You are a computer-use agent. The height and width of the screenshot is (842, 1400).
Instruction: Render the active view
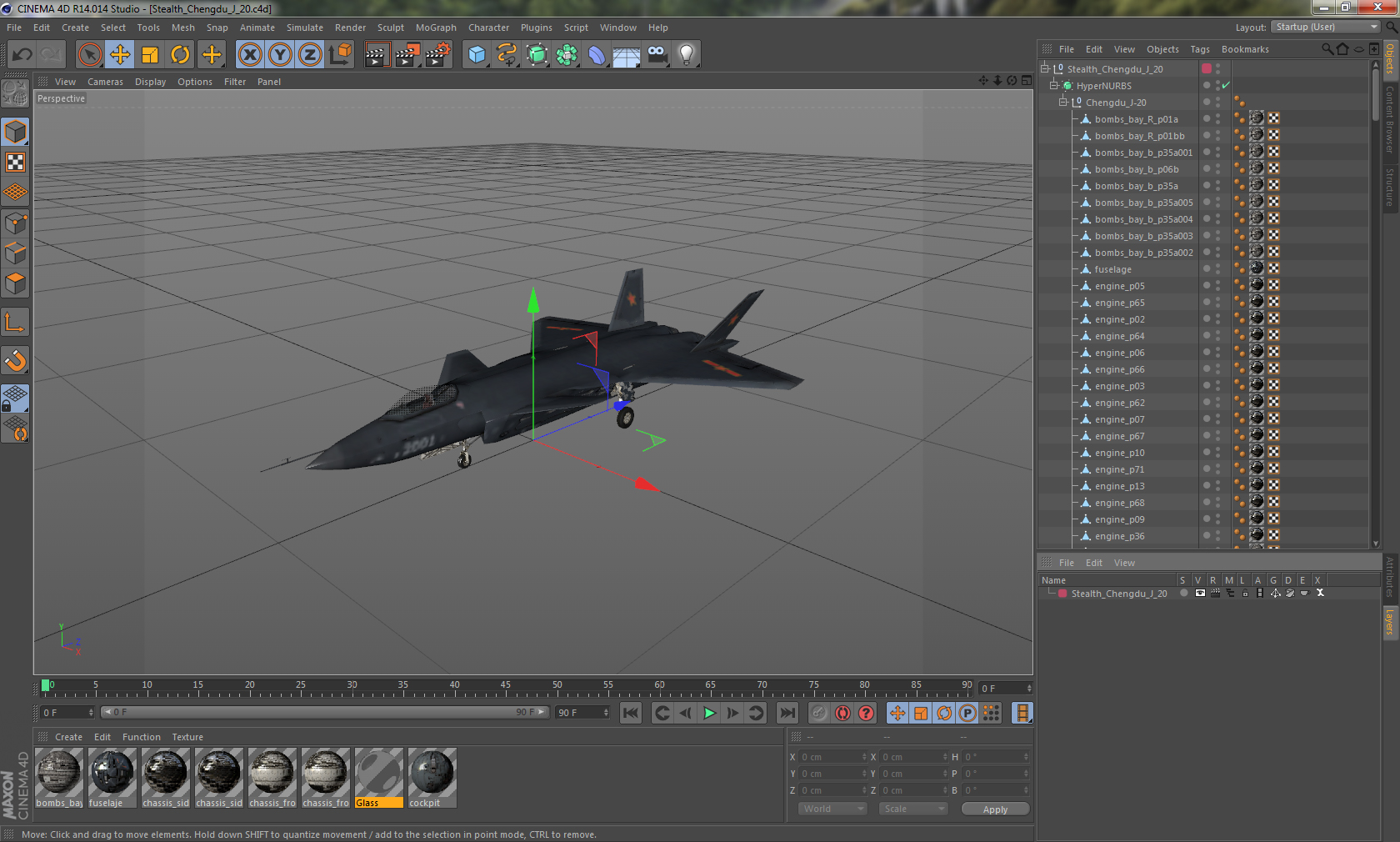(x=377, y=55)
